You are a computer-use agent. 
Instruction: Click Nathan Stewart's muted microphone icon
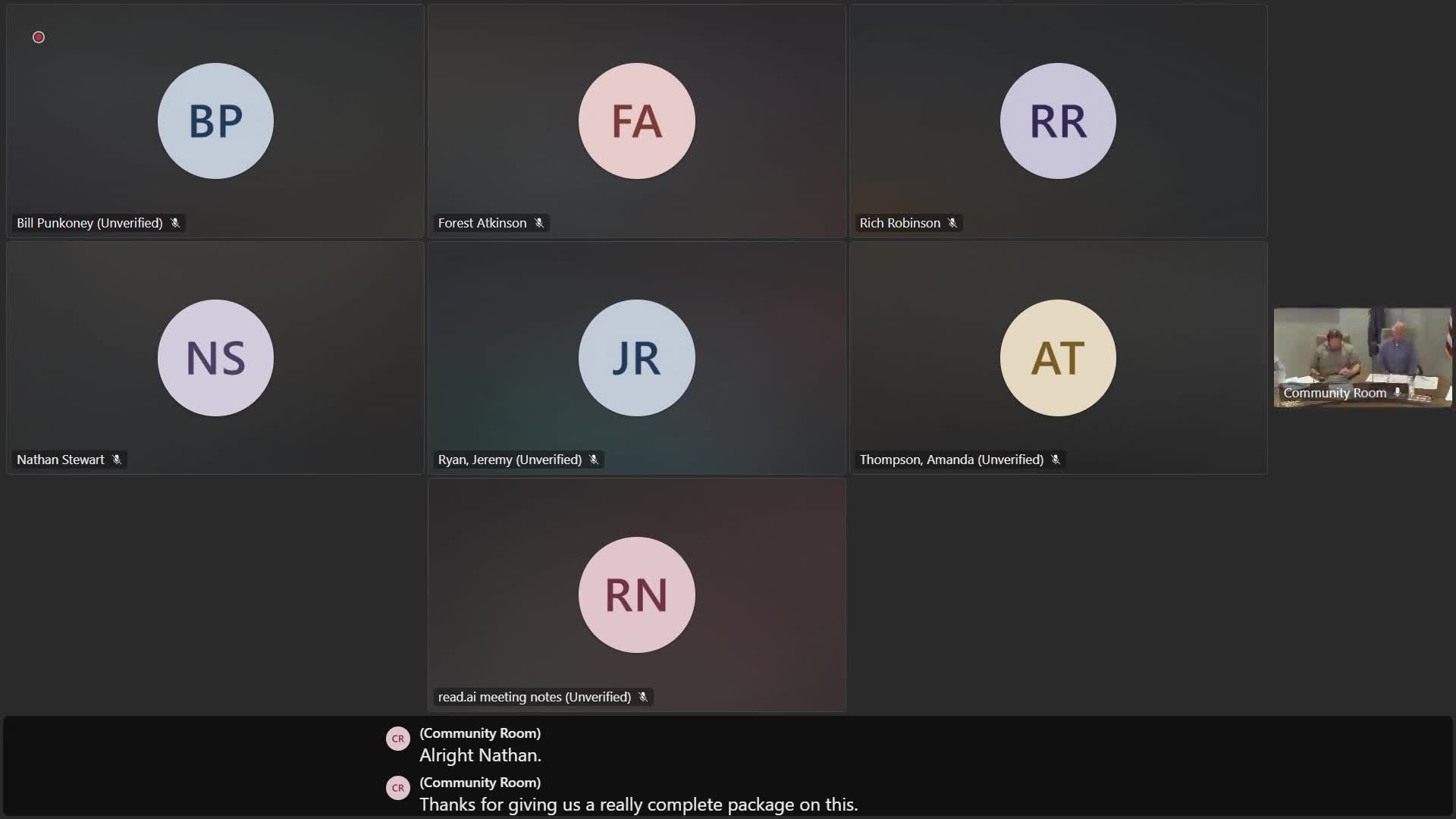[117, 460]
